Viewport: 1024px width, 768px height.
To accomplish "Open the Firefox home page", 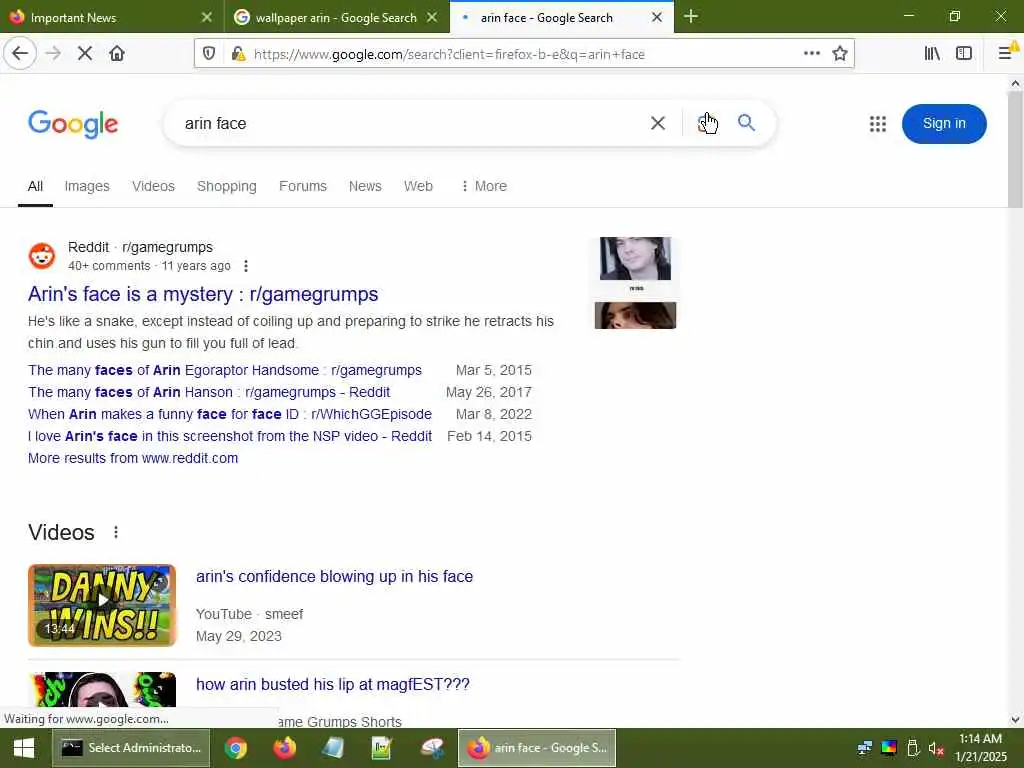I will (117, 54).
